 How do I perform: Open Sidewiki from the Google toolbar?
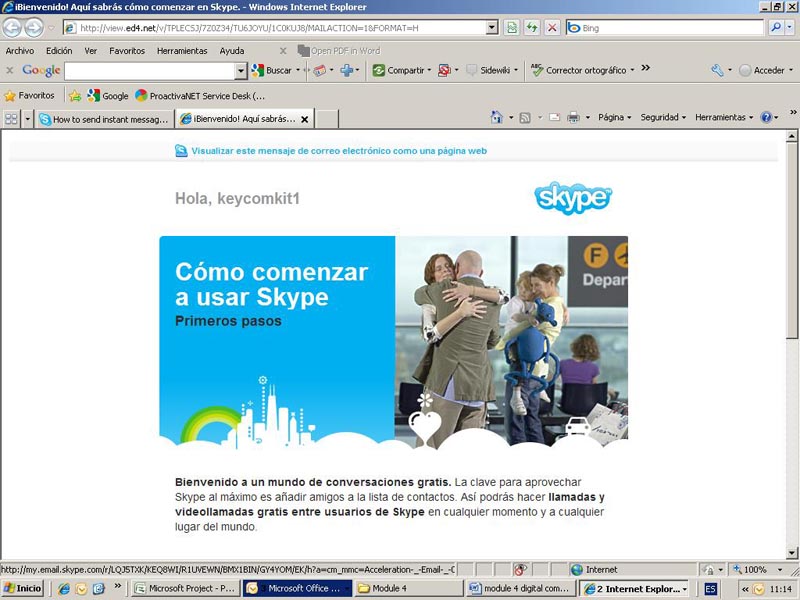[489, 70]
